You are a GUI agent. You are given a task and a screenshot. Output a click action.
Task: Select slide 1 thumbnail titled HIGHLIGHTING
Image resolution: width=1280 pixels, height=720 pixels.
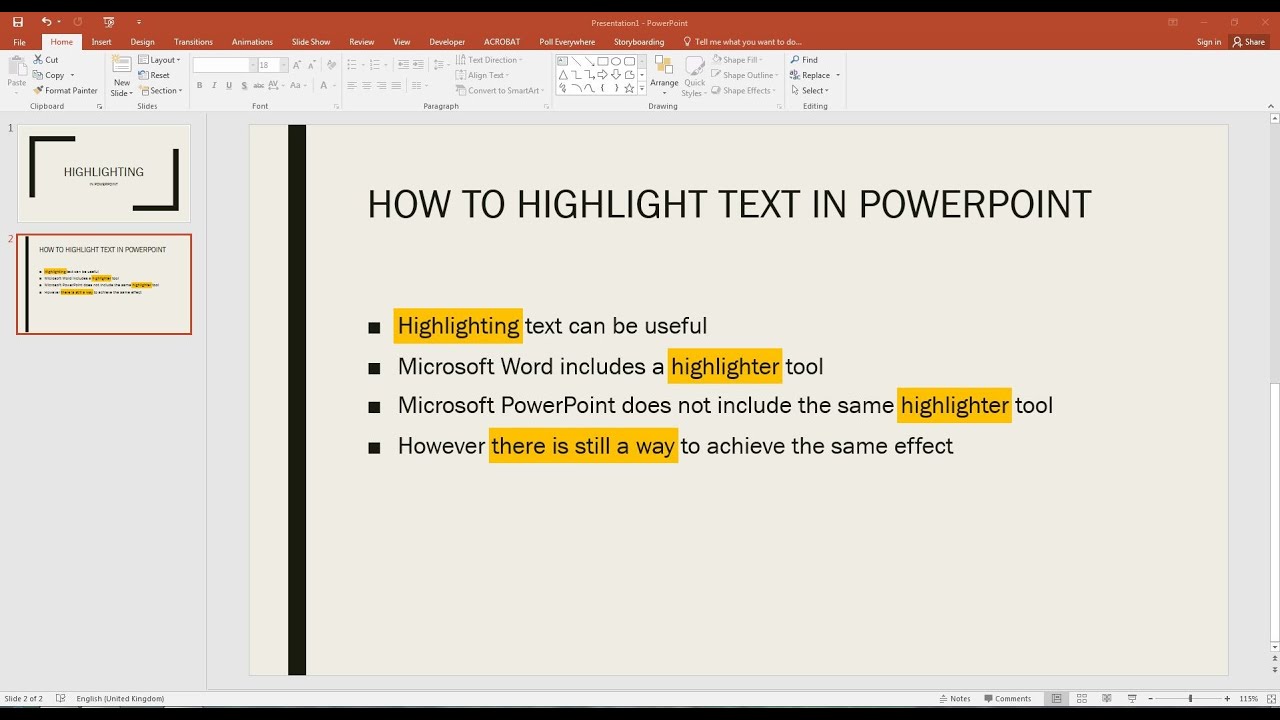pyautogui.click(x=104, y=173)
